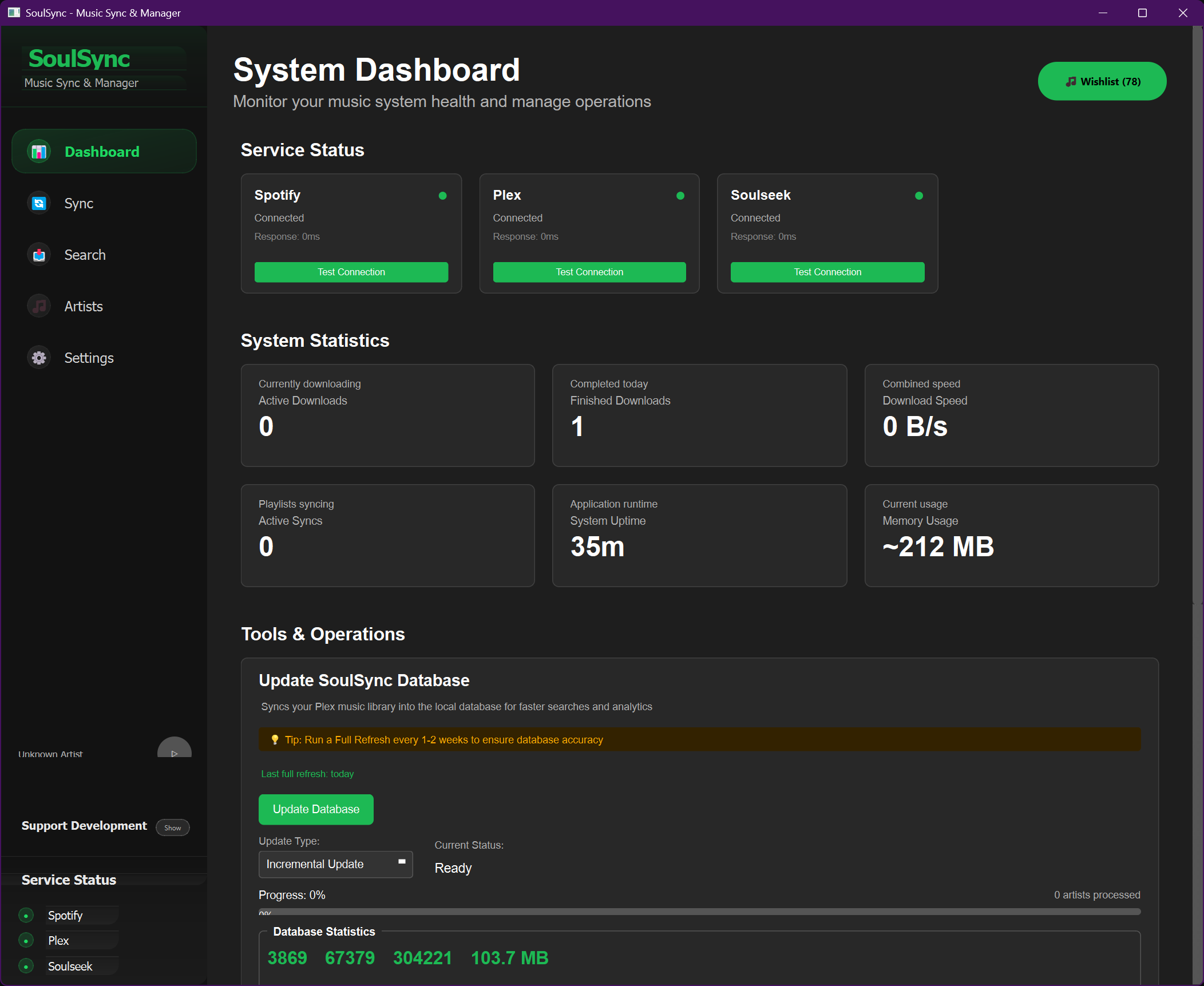Open the Sync page
The height and width of the screenshot is (986, 1204).
click(104, 203)
